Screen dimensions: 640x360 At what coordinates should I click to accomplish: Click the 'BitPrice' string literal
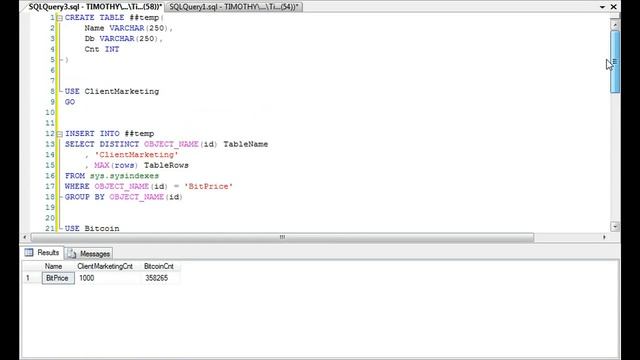pyautogui.click(x=209, y=187)
